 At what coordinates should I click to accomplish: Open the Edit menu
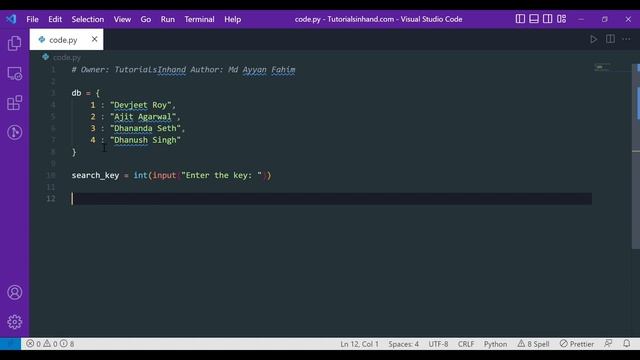coord(55,19)
